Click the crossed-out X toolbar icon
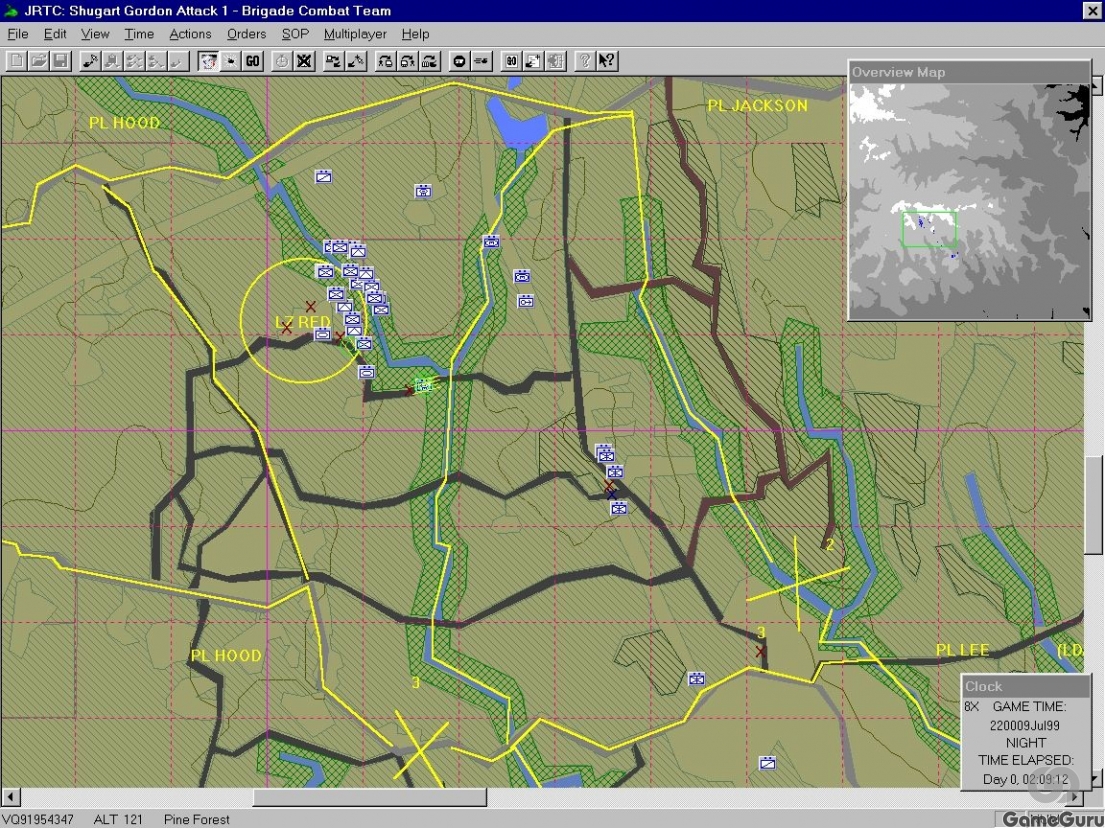The width and height of the screenshot is (1105, 828). click(304, 61)
